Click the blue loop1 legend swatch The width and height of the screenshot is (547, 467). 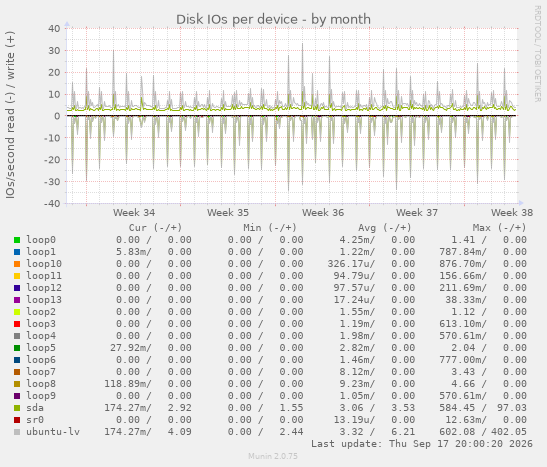[17, 252]
